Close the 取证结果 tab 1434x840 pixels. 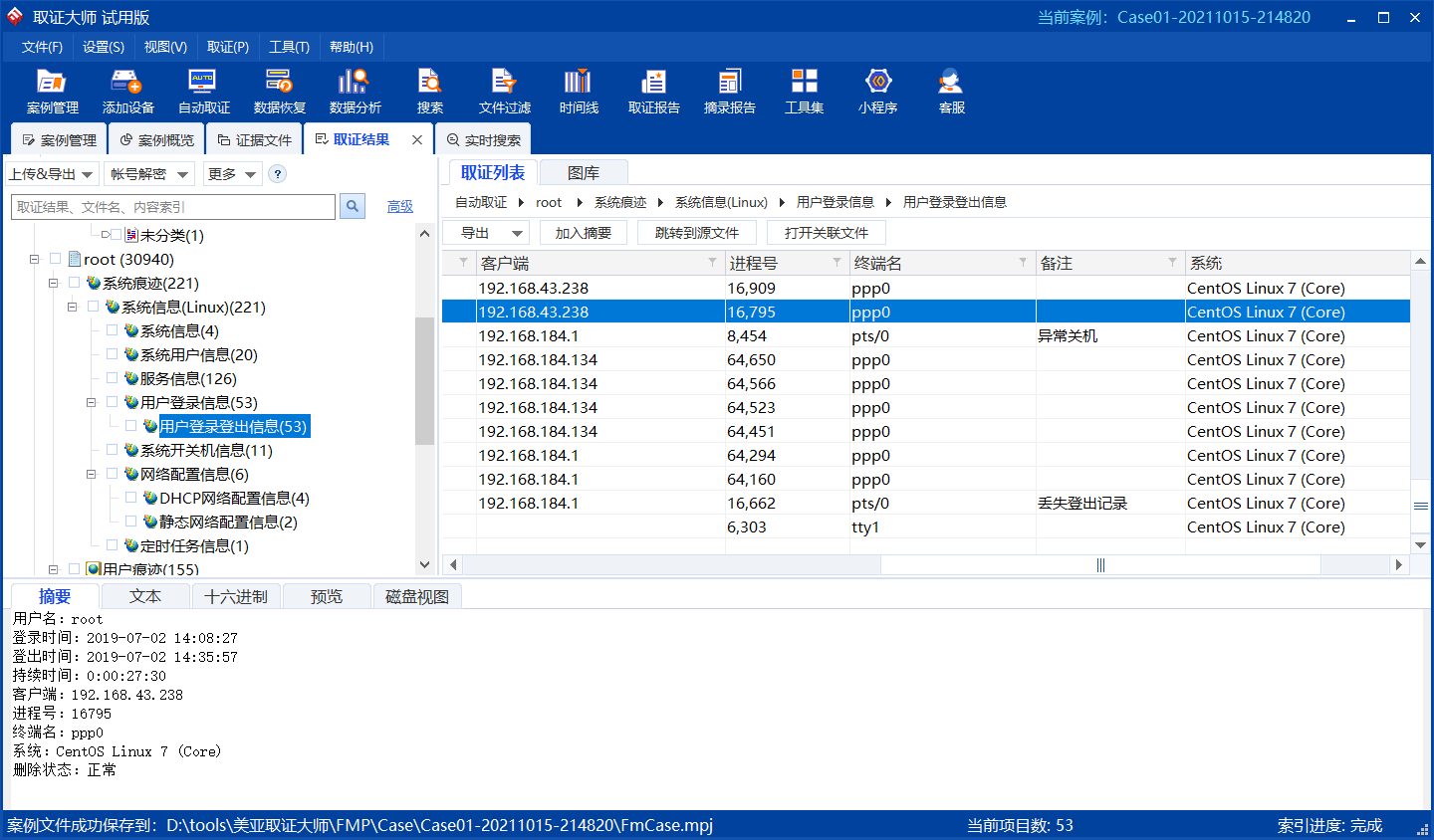point(417,140)
